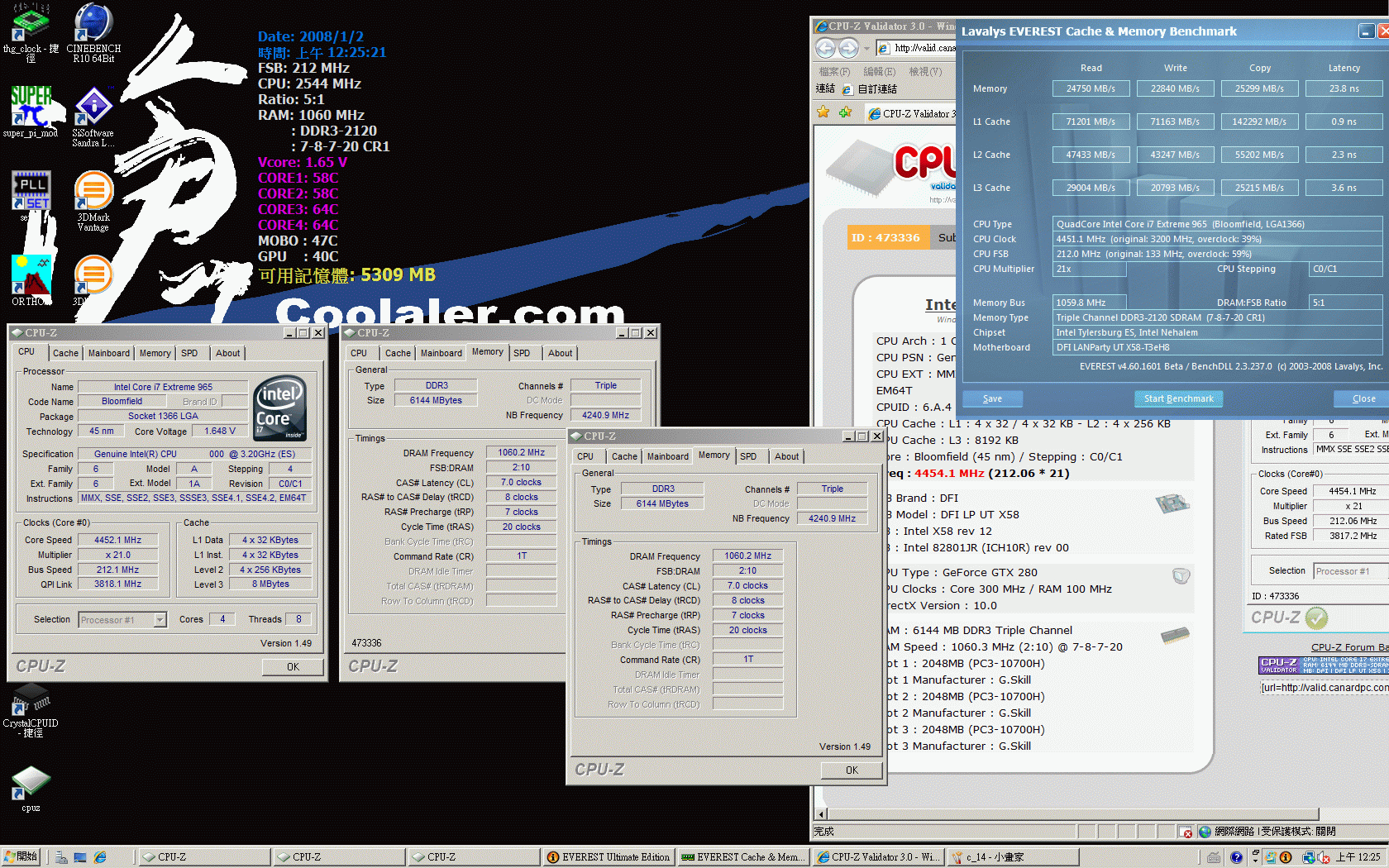Click Start Benchmark in EVEREST

(x=1178, y=398)
